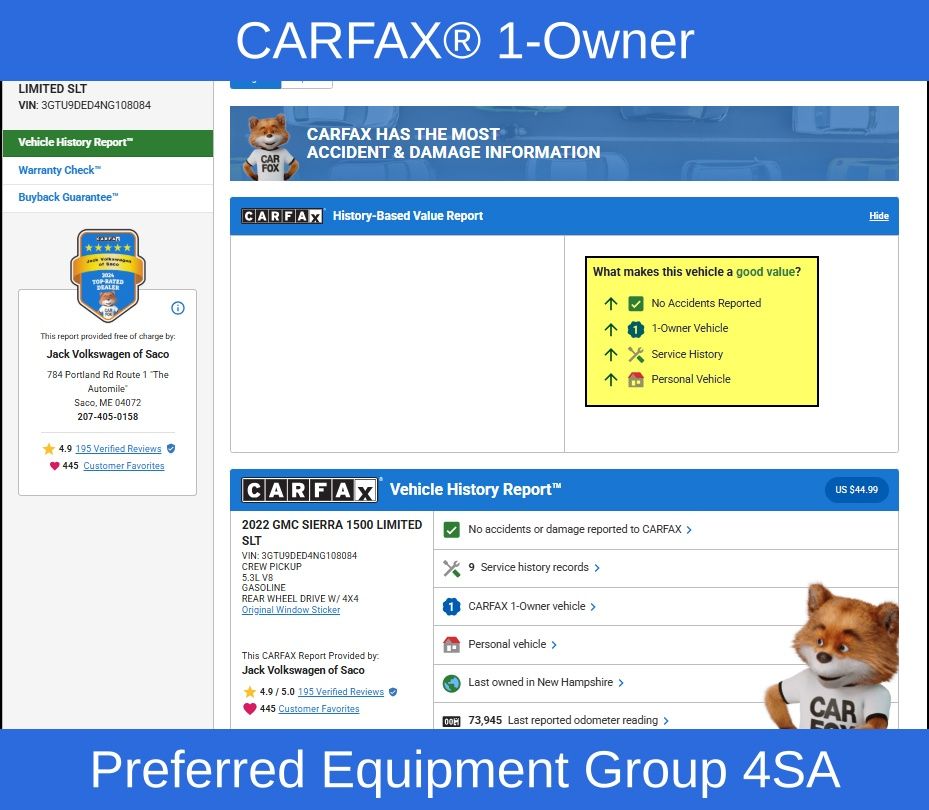Click the US $44.99 price button
This screenshot has width=929, height=810.
(856, 490)
